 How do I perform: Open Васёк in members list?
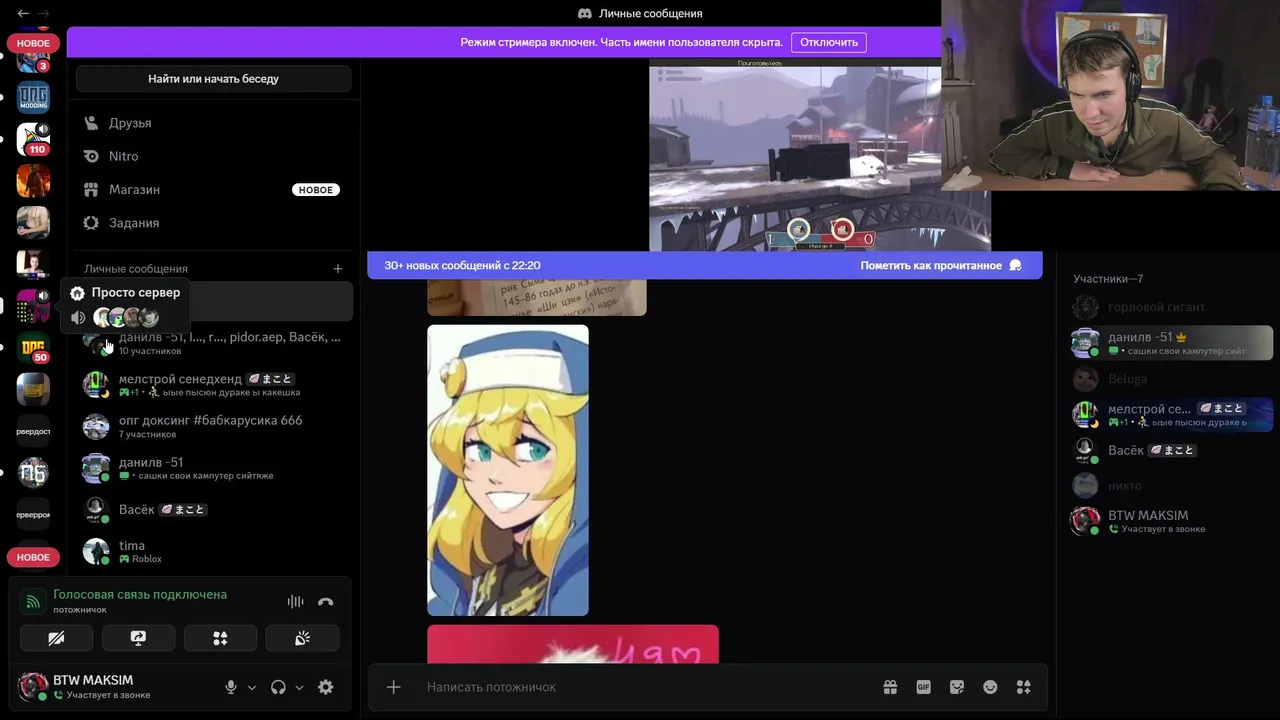pyautogui.click(x=1170, y=450)
